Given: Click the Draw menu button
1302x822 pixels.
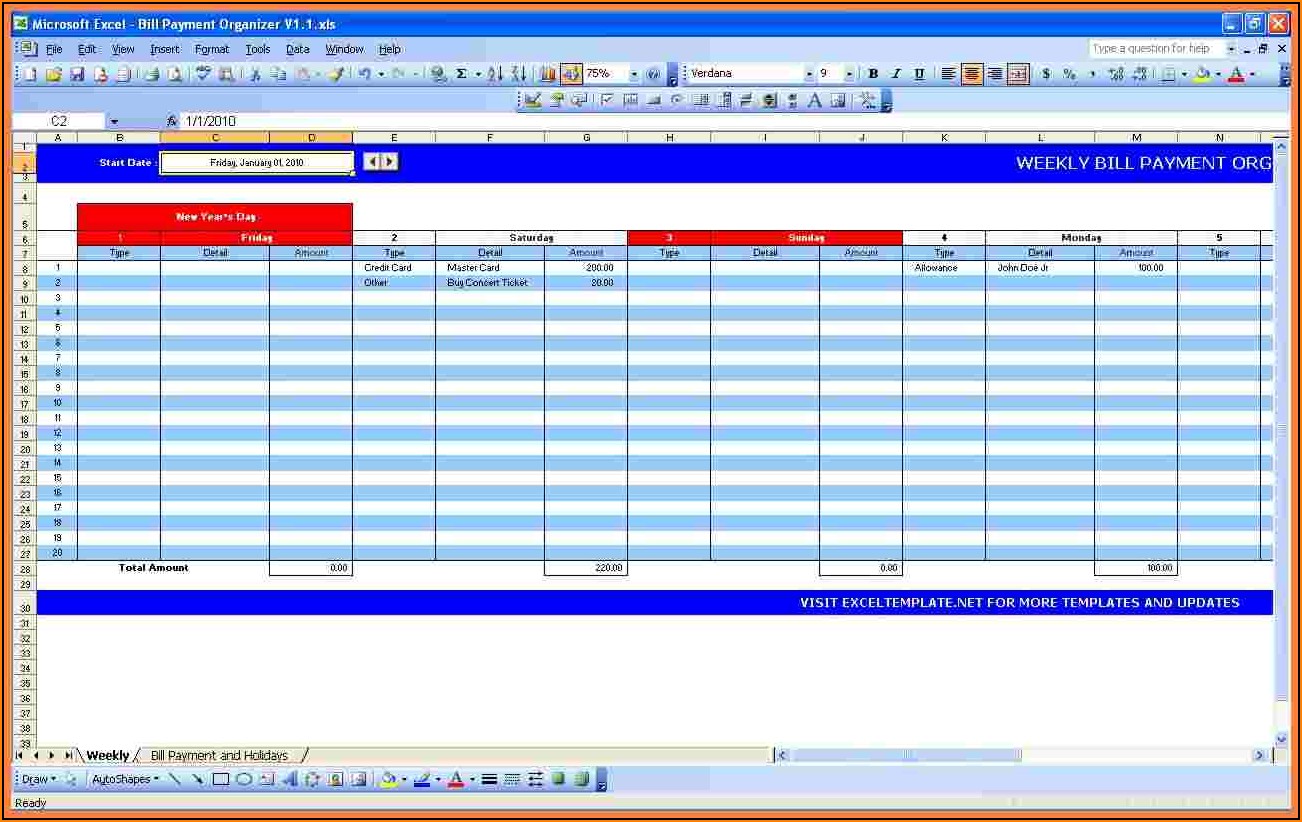Looking at the screenshot, I should (39, 779).
